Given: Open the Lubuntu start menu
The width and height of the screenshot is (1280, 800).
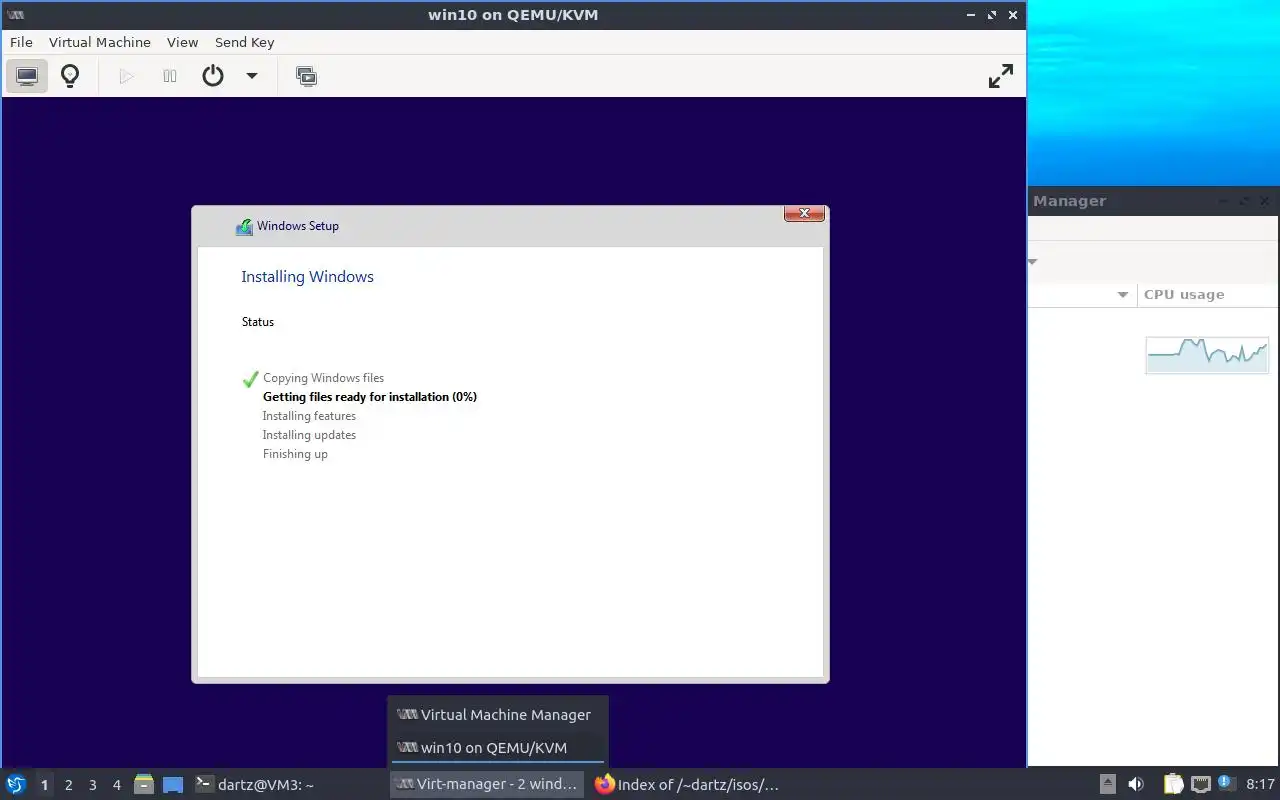Looking at the screenshot, I should (x=16, y=784).
